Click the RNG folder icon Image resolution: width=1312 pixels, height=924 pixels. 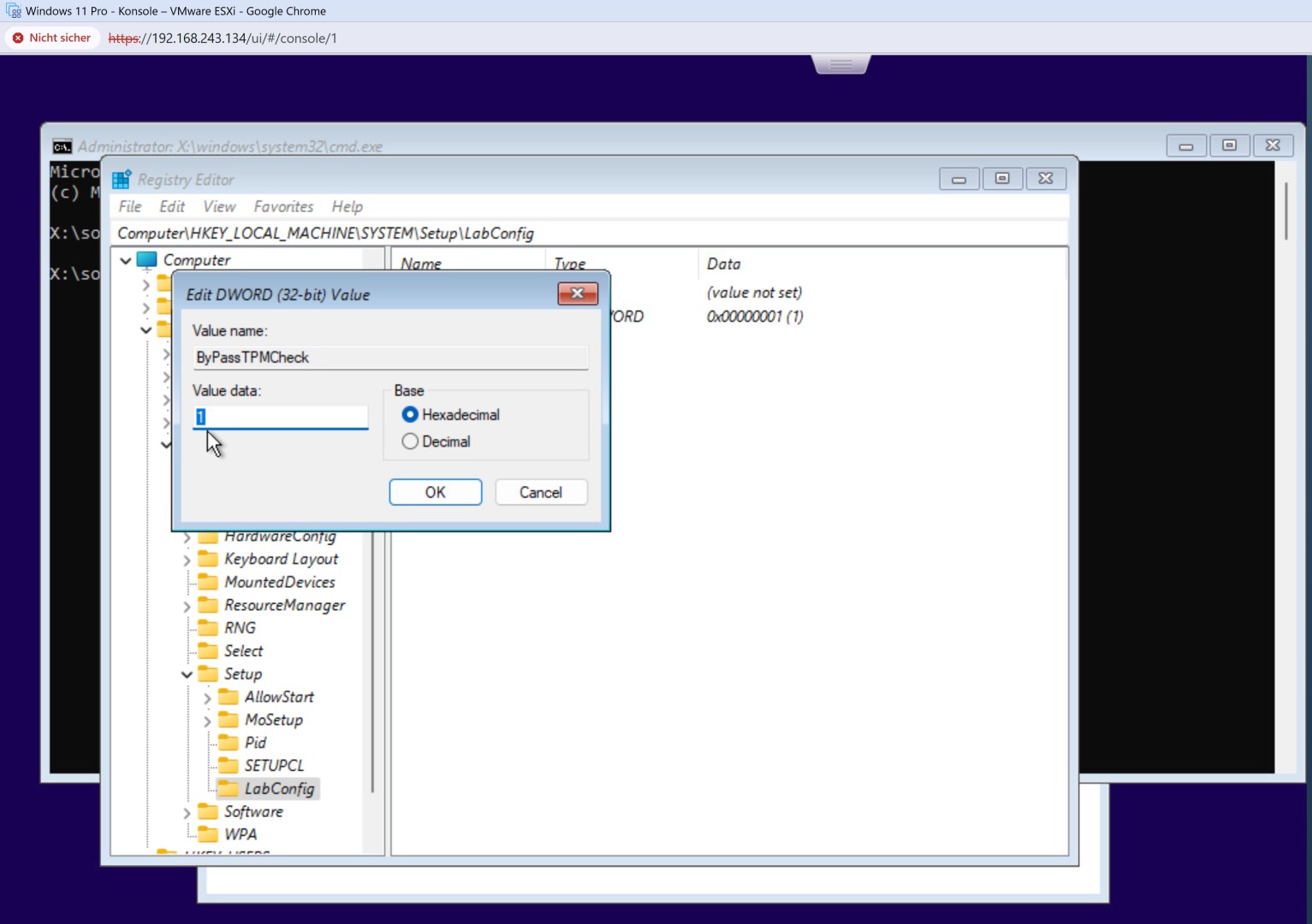(208, 628)
